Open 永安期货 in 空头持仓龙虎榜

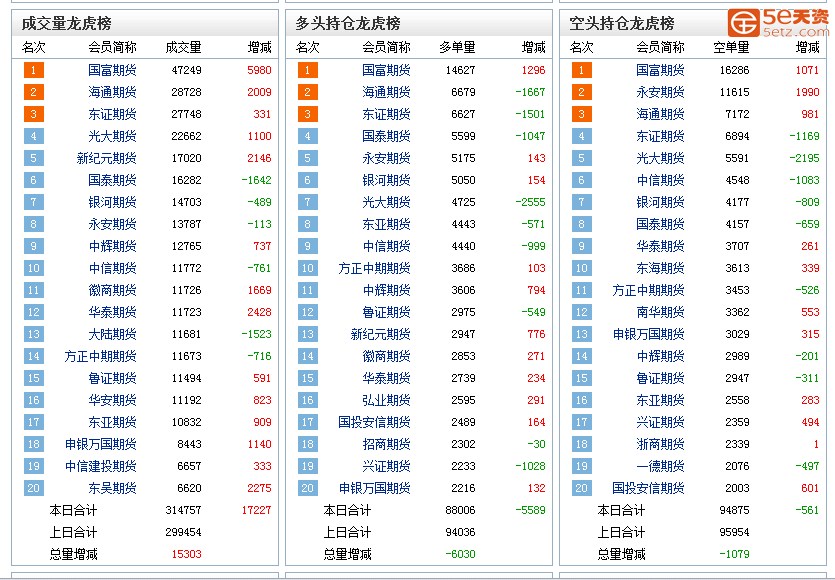(x=660, y=92)
